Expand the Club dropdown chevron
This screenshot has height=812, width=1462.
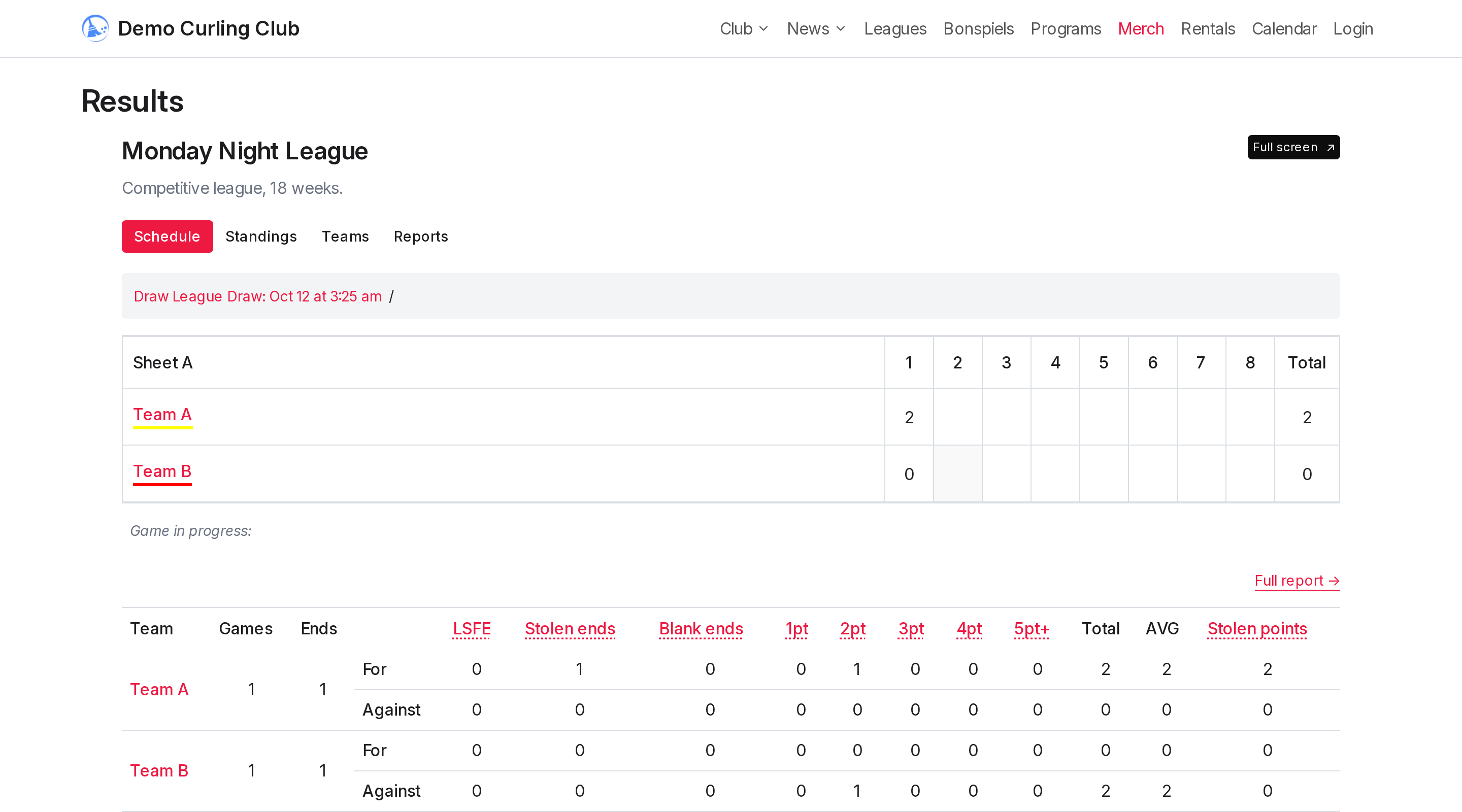coord(763,29)
